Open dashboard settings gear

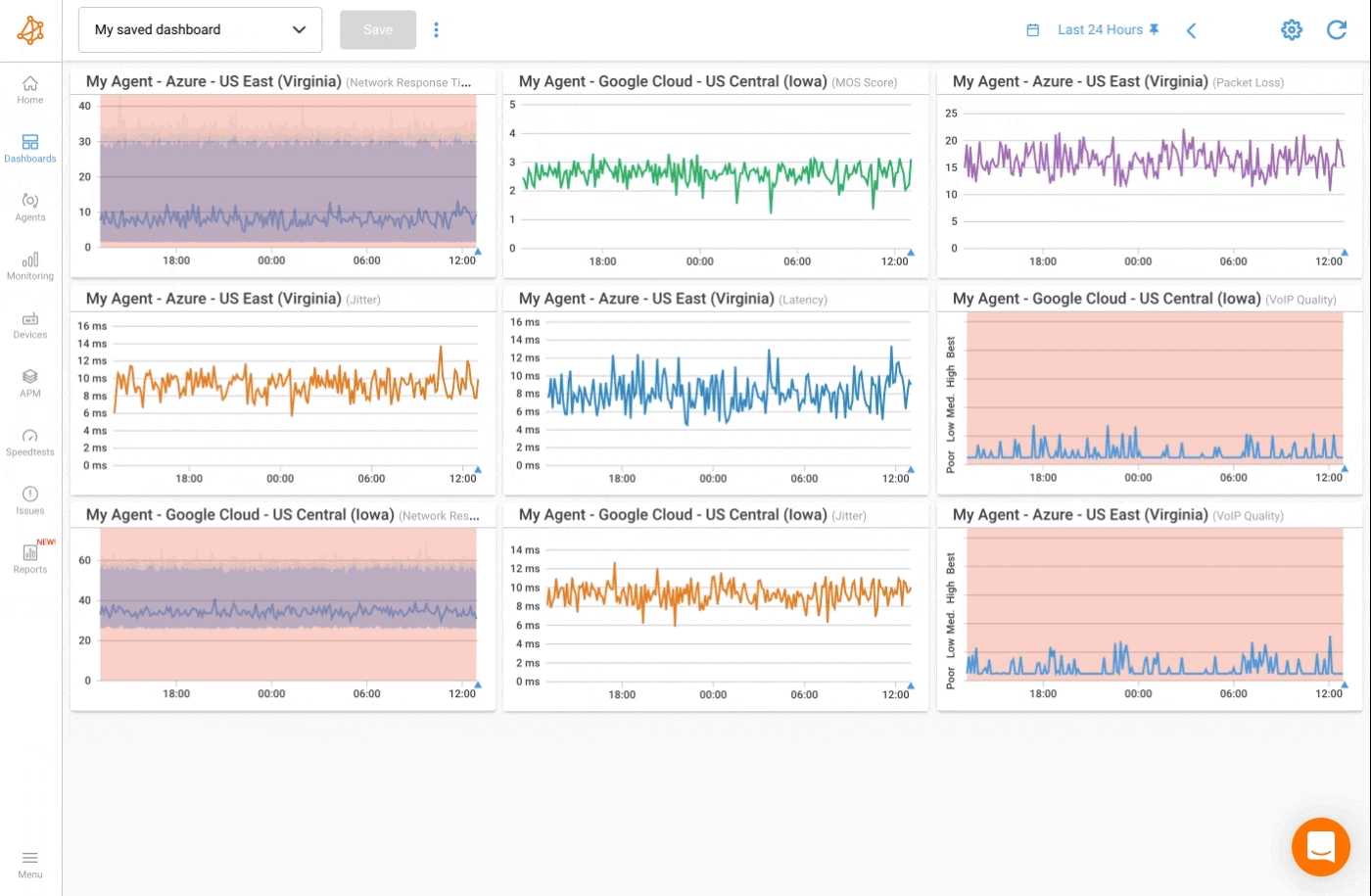click(x=1292, y=30)
